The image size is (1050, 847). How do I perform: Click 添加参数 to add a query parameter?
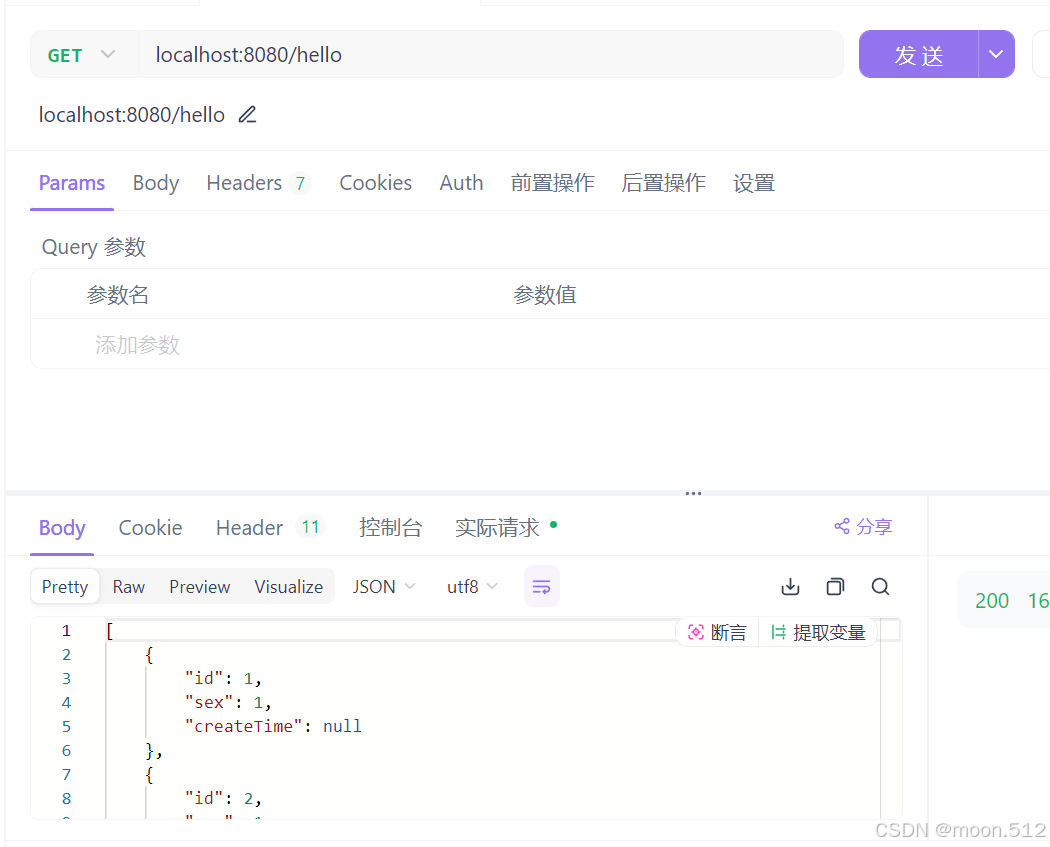click(x=137, y=344)
